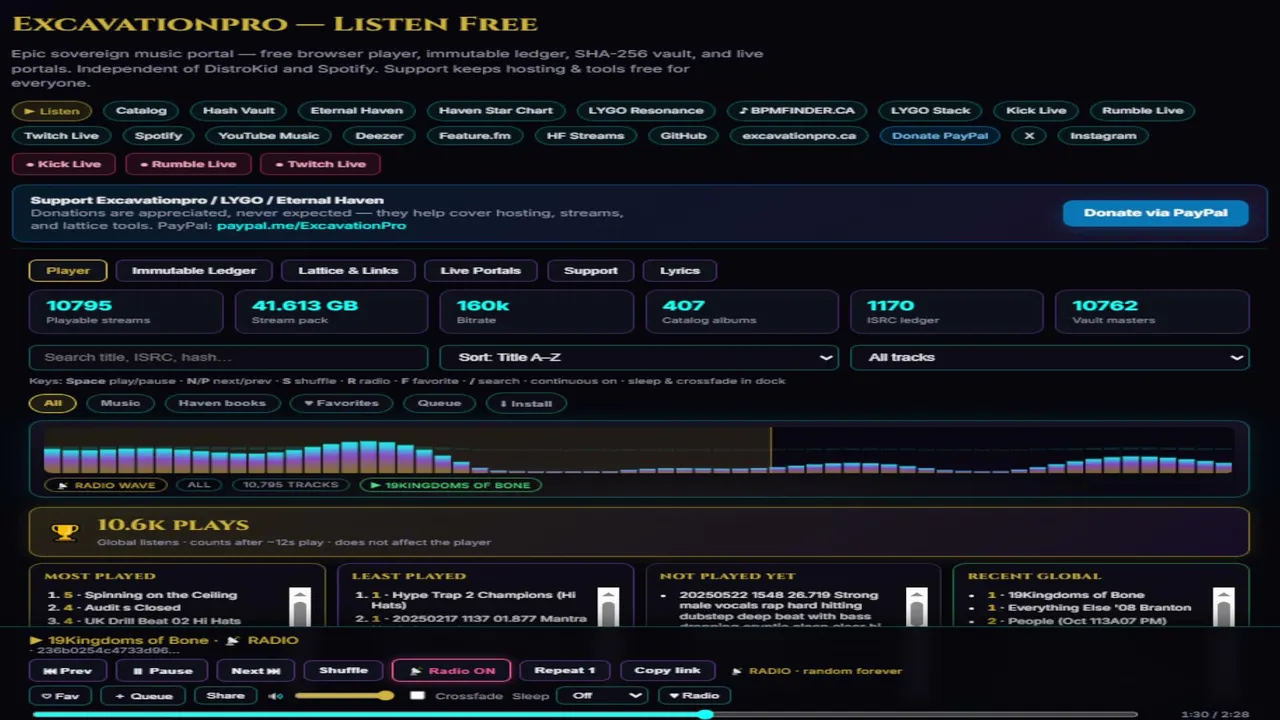Open the Hash Vault link
Viewport: 1280px width, 720px height.
(x=238, y=111)
